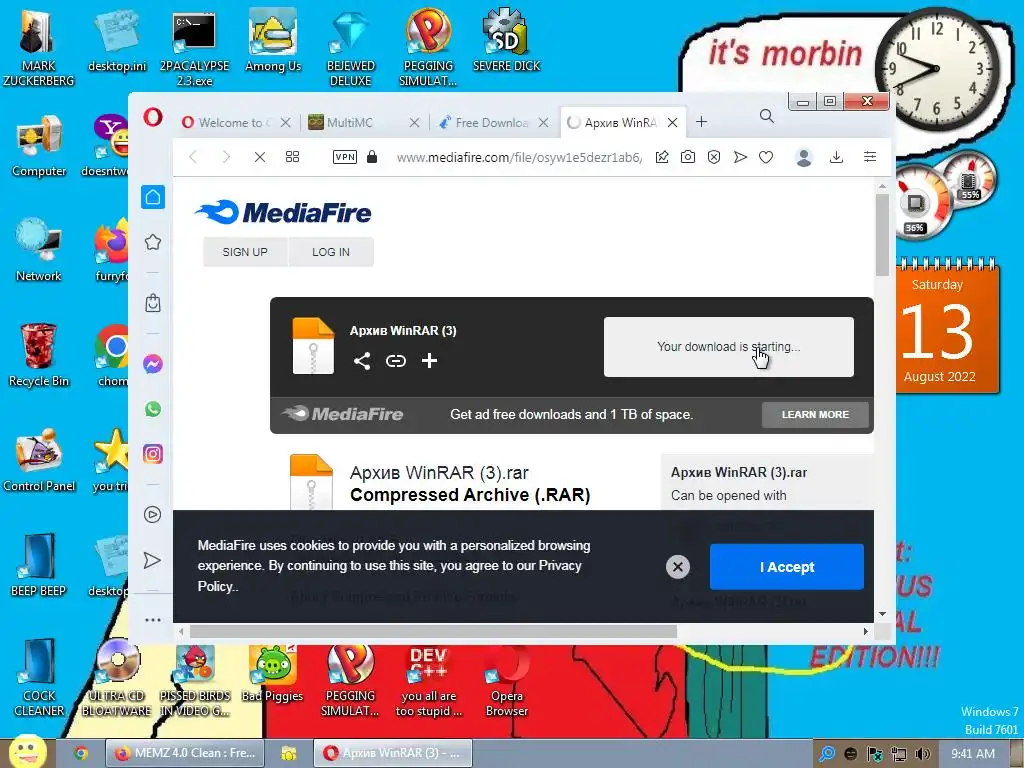Viewport: 1024px width, 768px height.
Task: Add page to bookmarks with heart icon
Action: click(766, 157)
